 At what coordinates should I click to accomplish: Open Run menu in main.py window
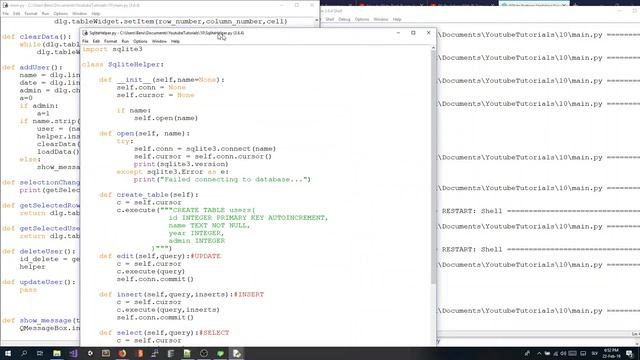(45, 13)
